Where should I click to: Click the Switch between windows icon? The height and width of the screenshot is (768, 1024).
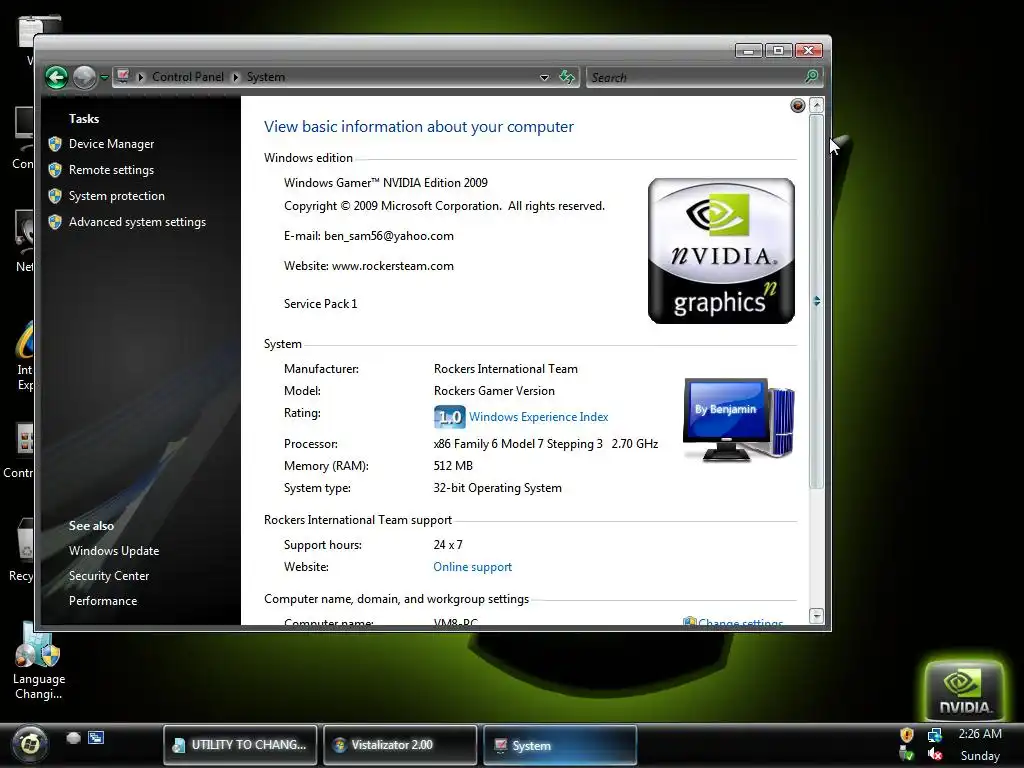click(96, 737)
